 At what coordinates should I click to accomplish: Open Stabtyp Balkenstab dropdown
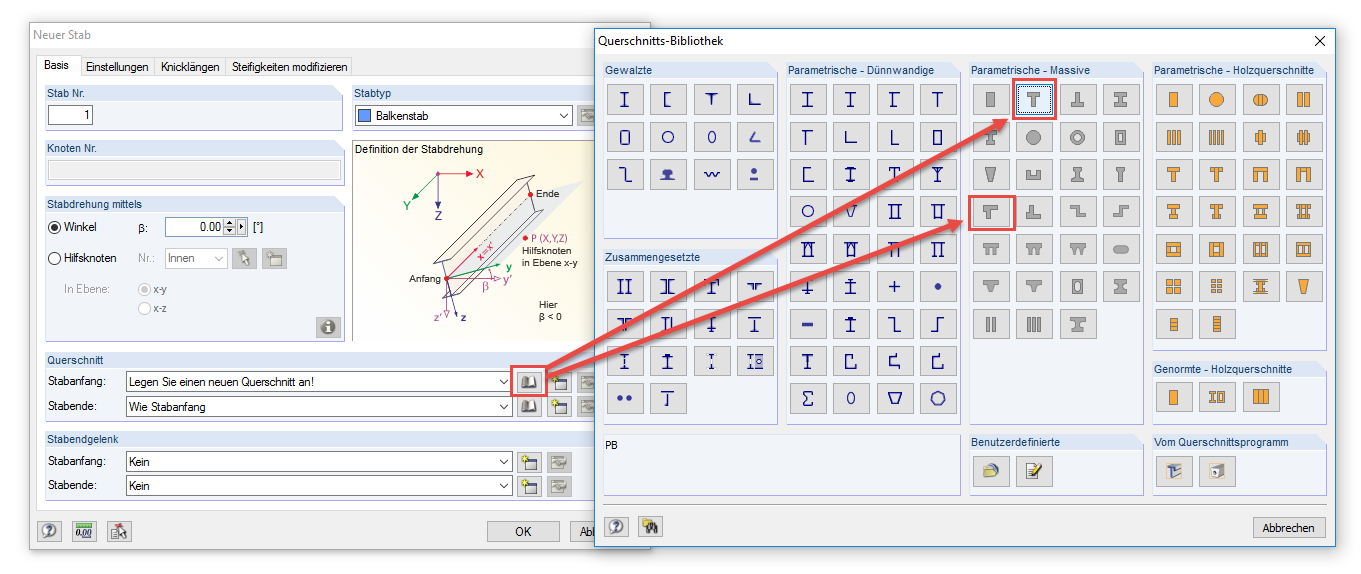[564, 116]
